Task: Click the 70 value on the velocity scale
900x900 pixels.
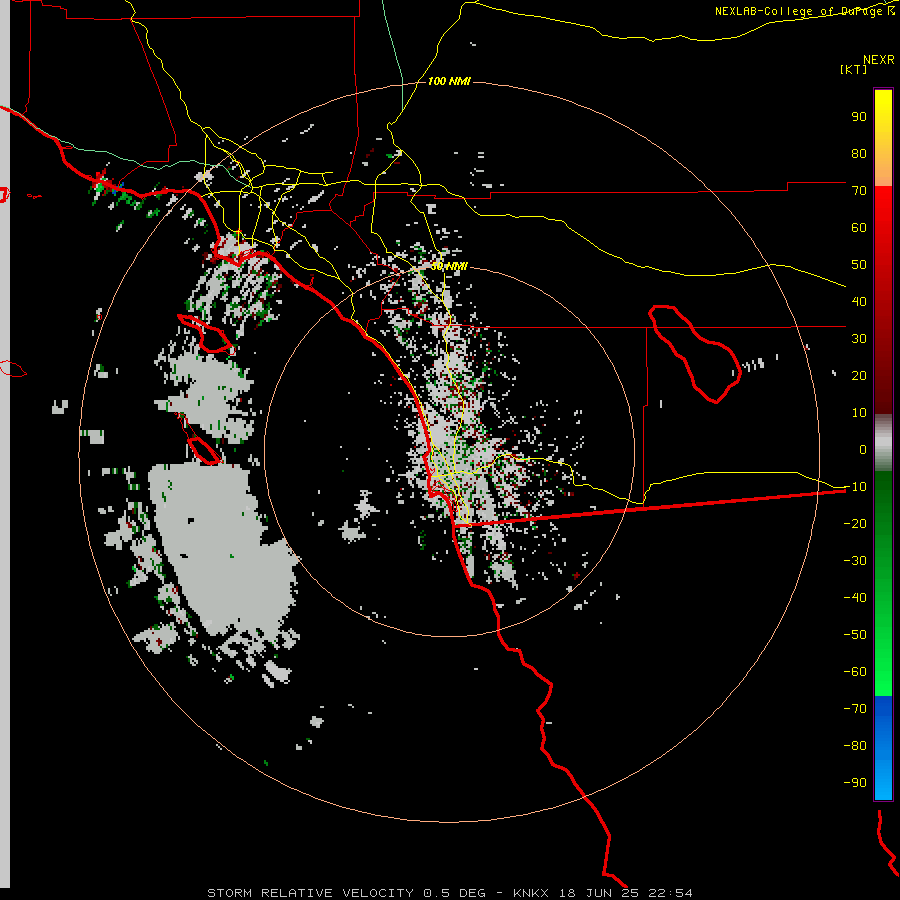Action: point(859,191)
